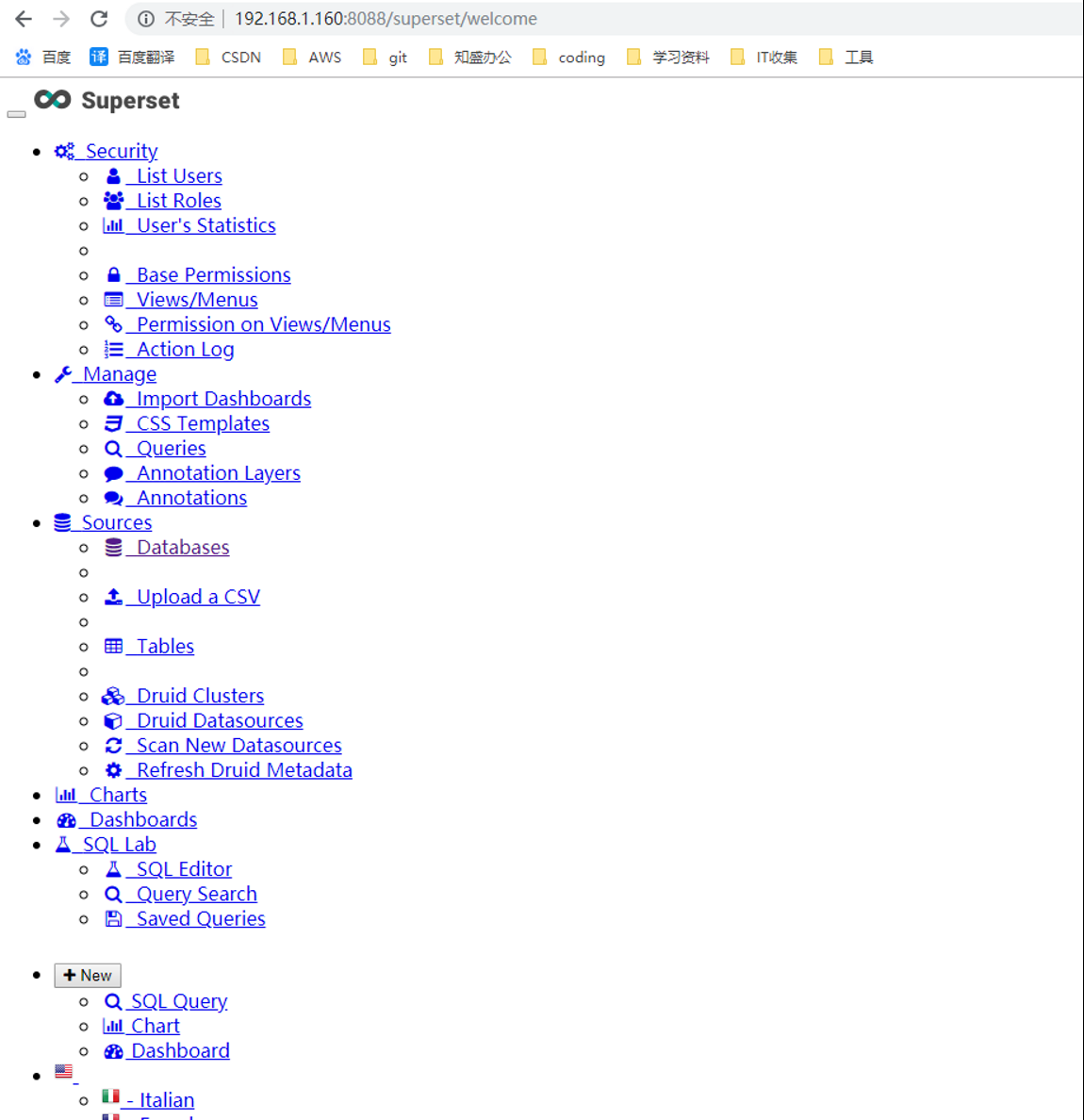
Task: Open the Saved Queries link
Action: pyautogui.click(x=201, y=919)
